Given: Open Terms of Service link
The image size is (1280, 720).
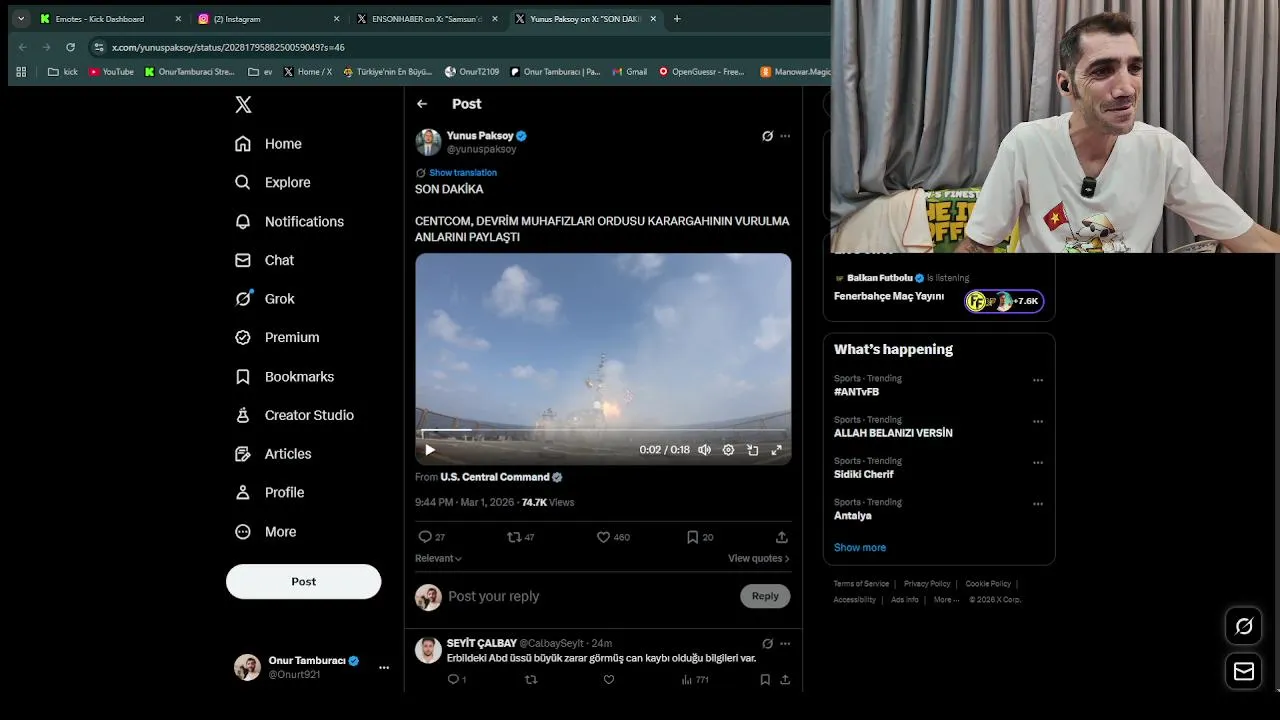Looking at the screenshot, I should (861, 584).
